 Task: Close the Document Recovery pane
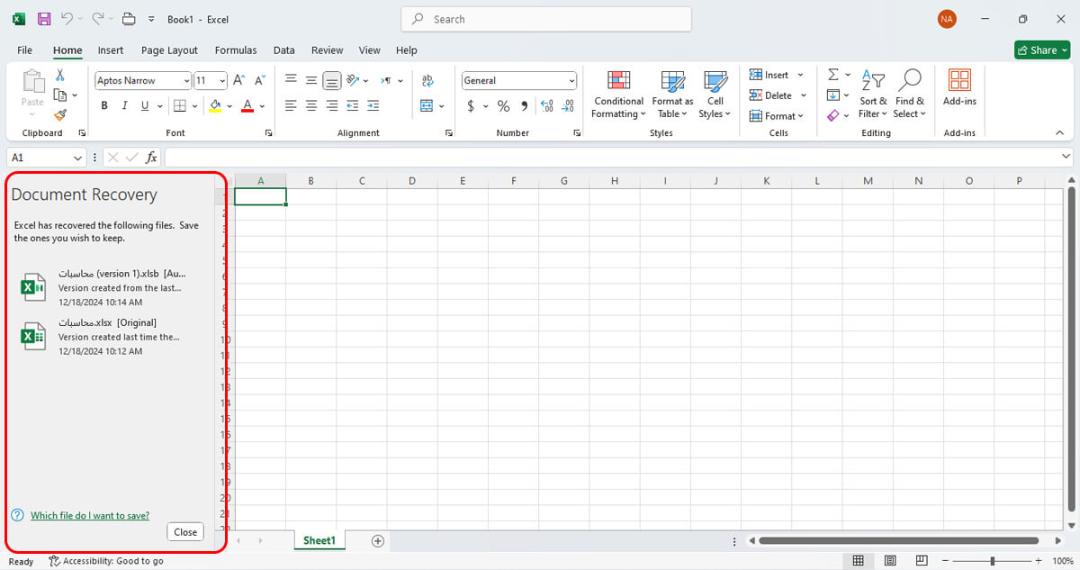click(x=185, y=531)
